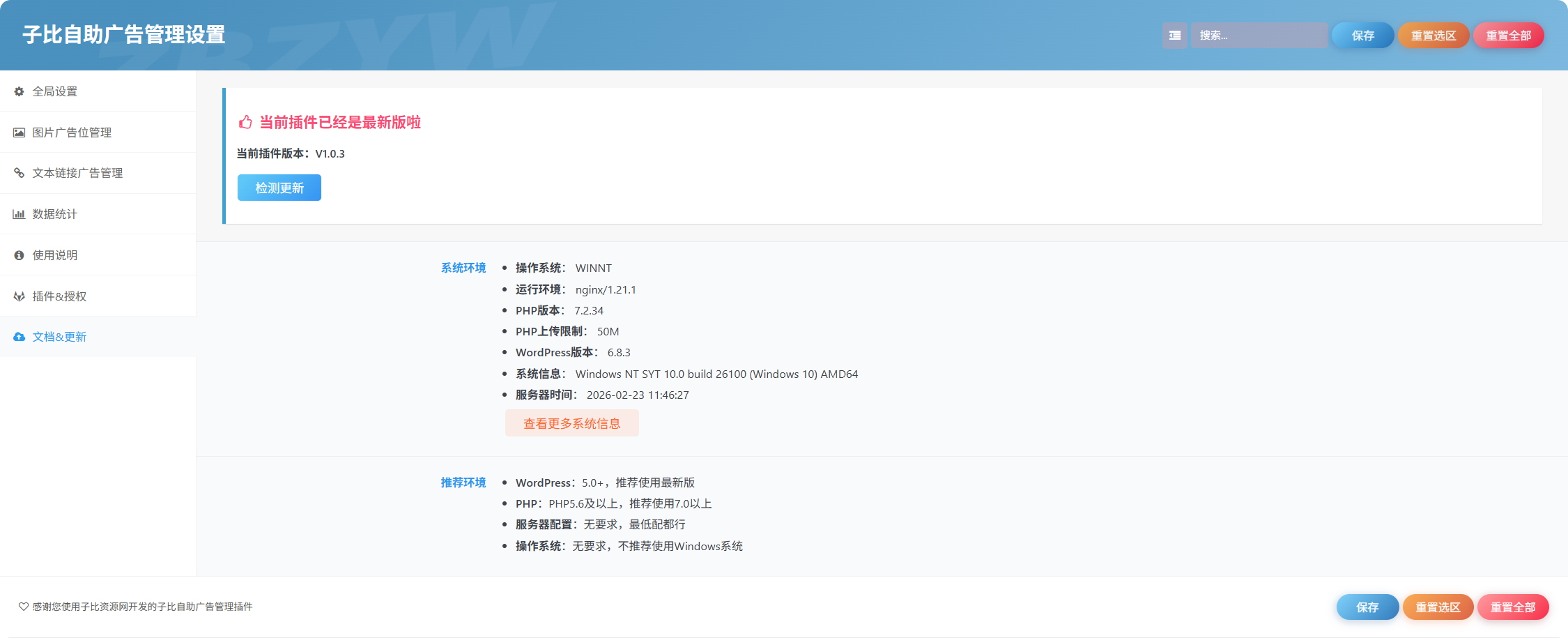The height and width of the screenshot is (638, 1568).
Task: Click 查看更多系统信息 button
Action: [572, 423]
